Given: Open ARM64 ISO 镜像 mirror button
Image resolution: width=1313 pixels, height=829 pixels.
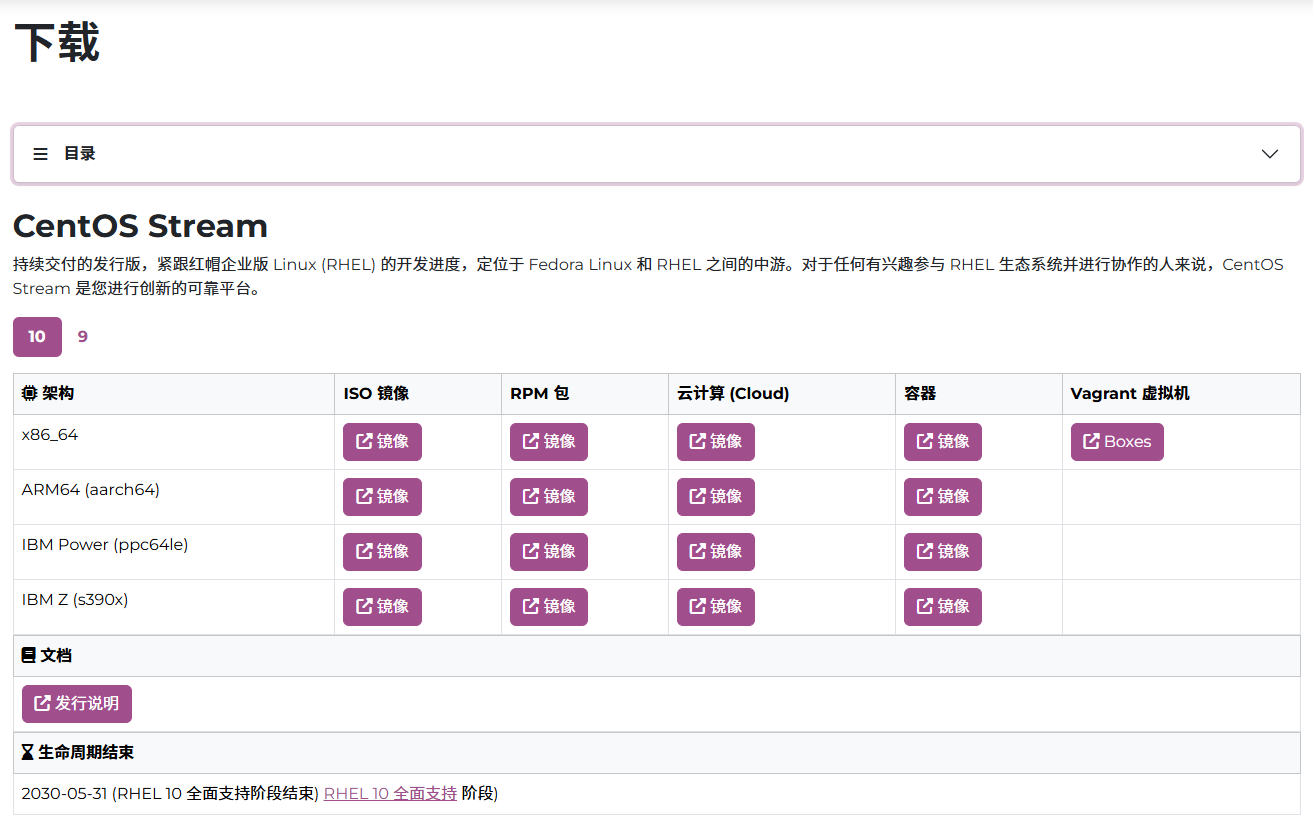Looking at the screenshot, I should [x=382, y=497].
